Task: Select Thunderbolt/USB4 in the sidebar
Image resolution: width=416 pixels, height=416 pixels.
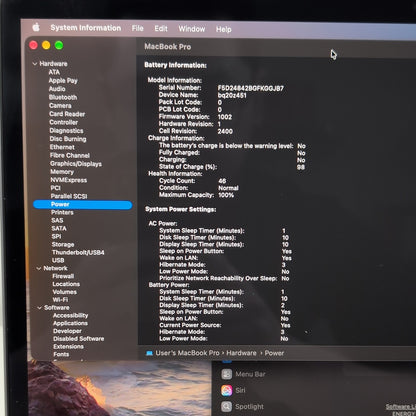Action: coord(78,252)
